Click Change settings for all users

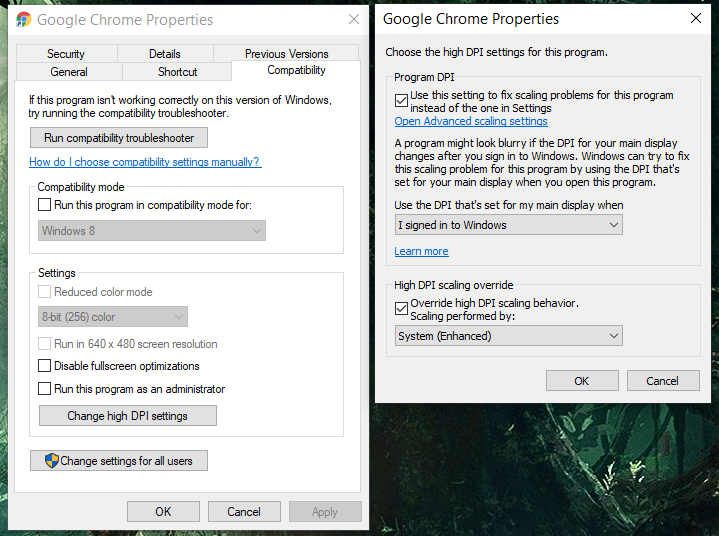point(119,460)
